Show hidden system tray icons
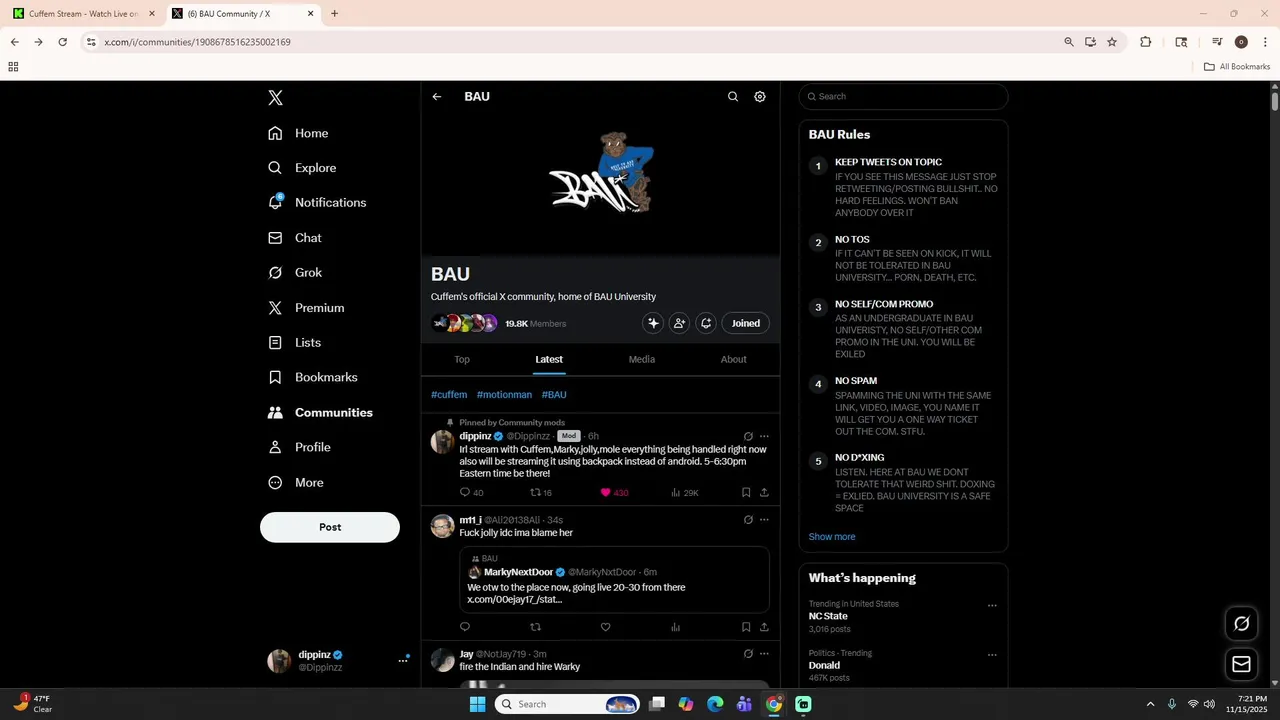This screenshot has width=1280, height=720. [x=1150, y=704]
